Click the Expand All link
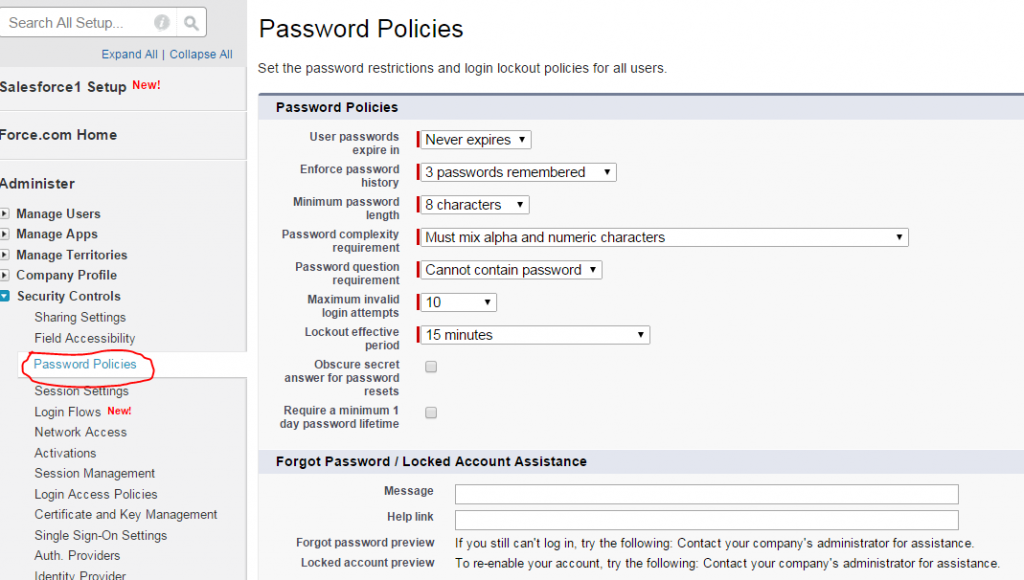The height and width of the screenshot is (580, 1024). pyautogui.click(x=129, y=54)
